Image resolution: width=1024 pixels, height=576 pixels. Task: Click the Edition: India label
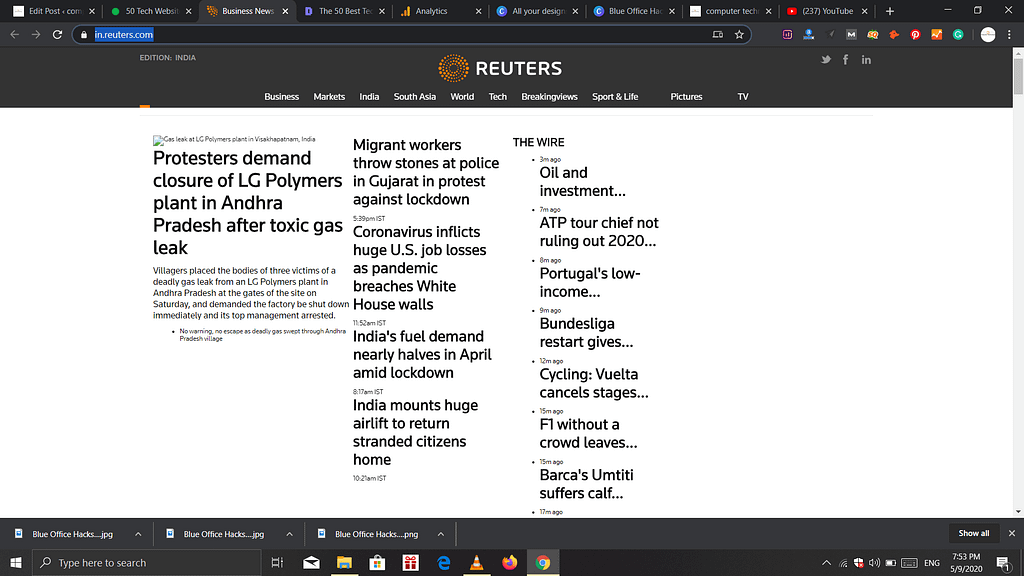coord(167,57)
